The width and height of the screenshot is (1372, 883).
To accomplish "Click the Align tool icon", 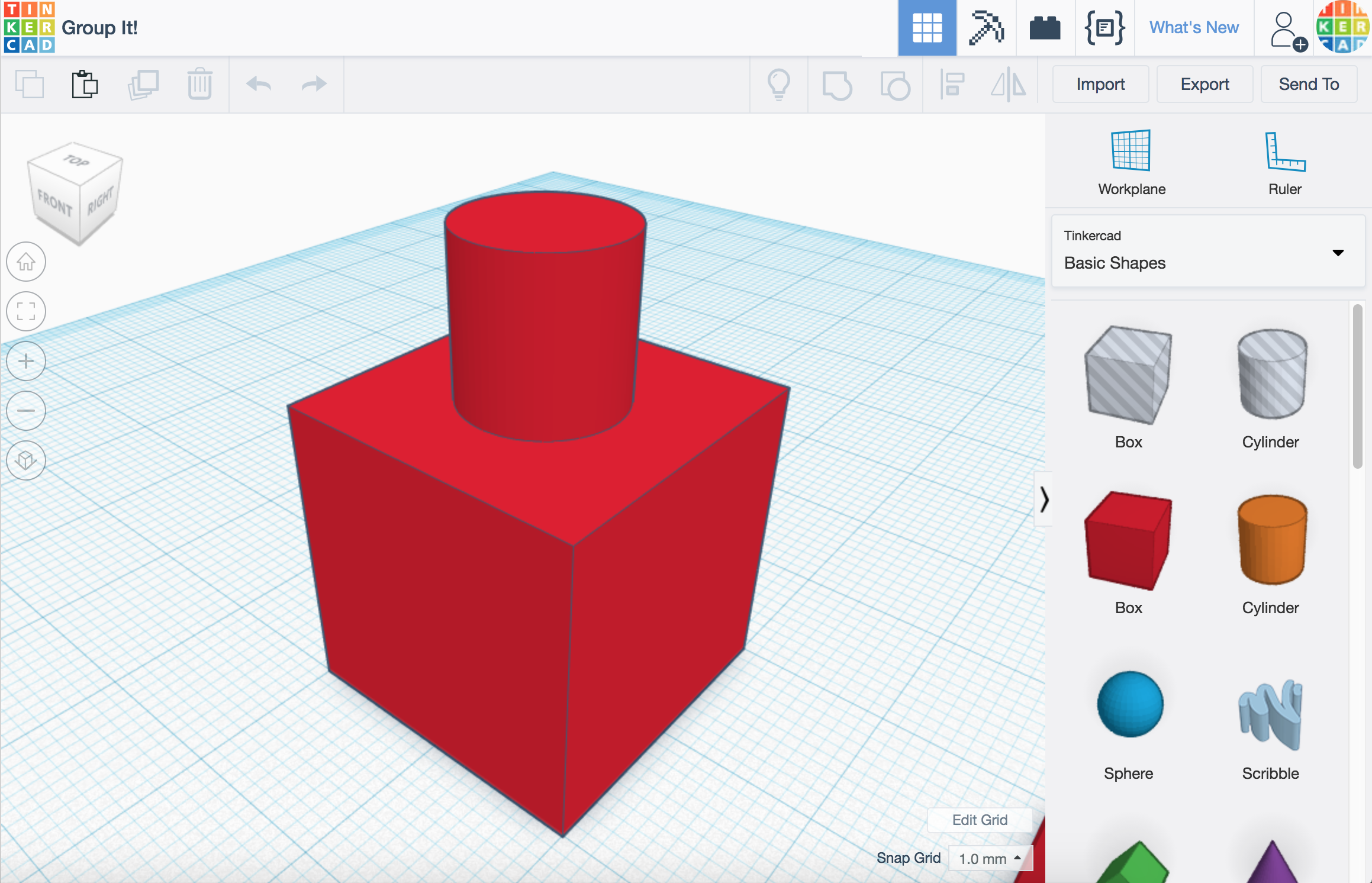I will (952, 85).
